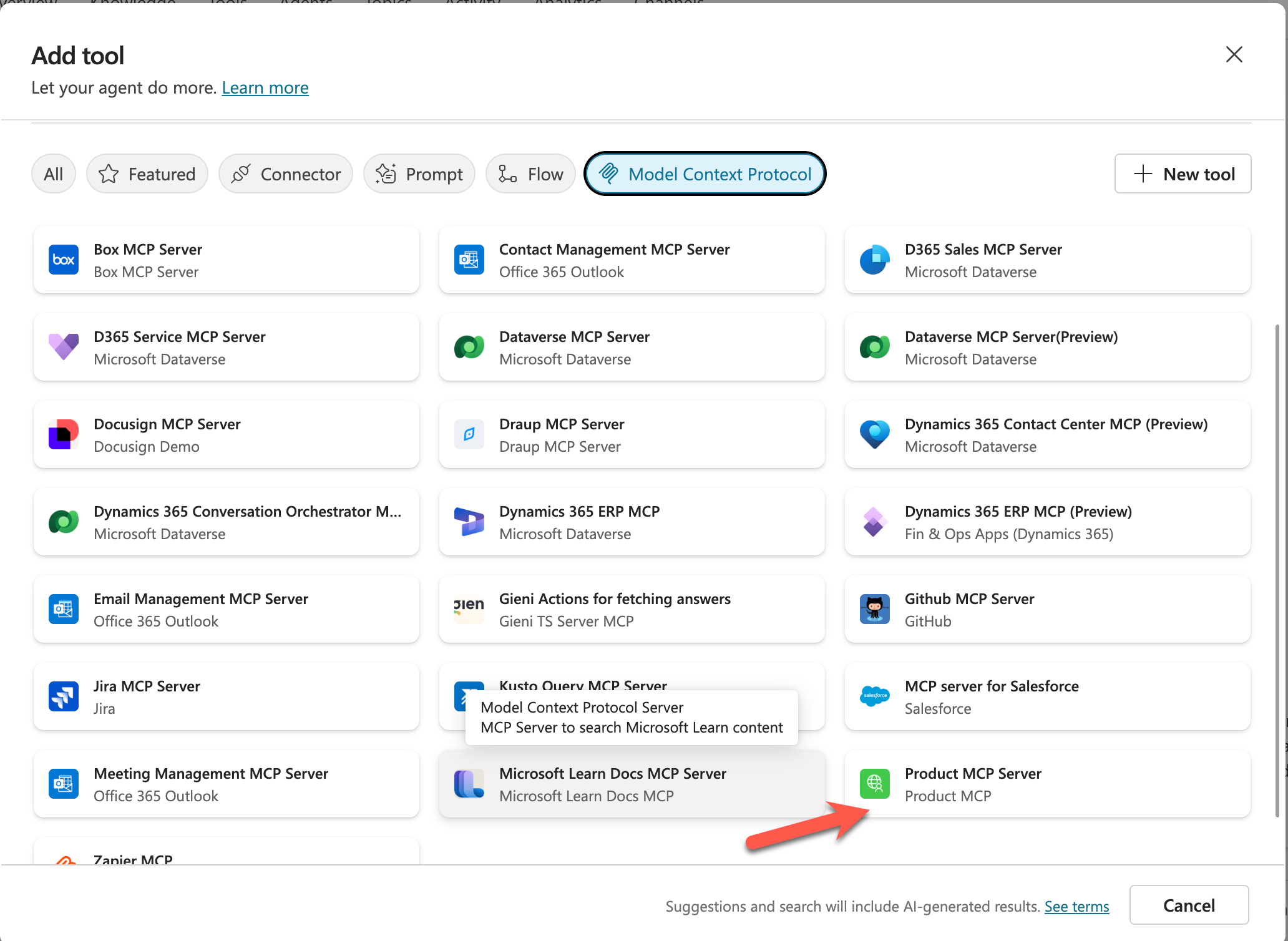Open the Learn more link
Screen dimensions: 1288x941
(265, 88)
